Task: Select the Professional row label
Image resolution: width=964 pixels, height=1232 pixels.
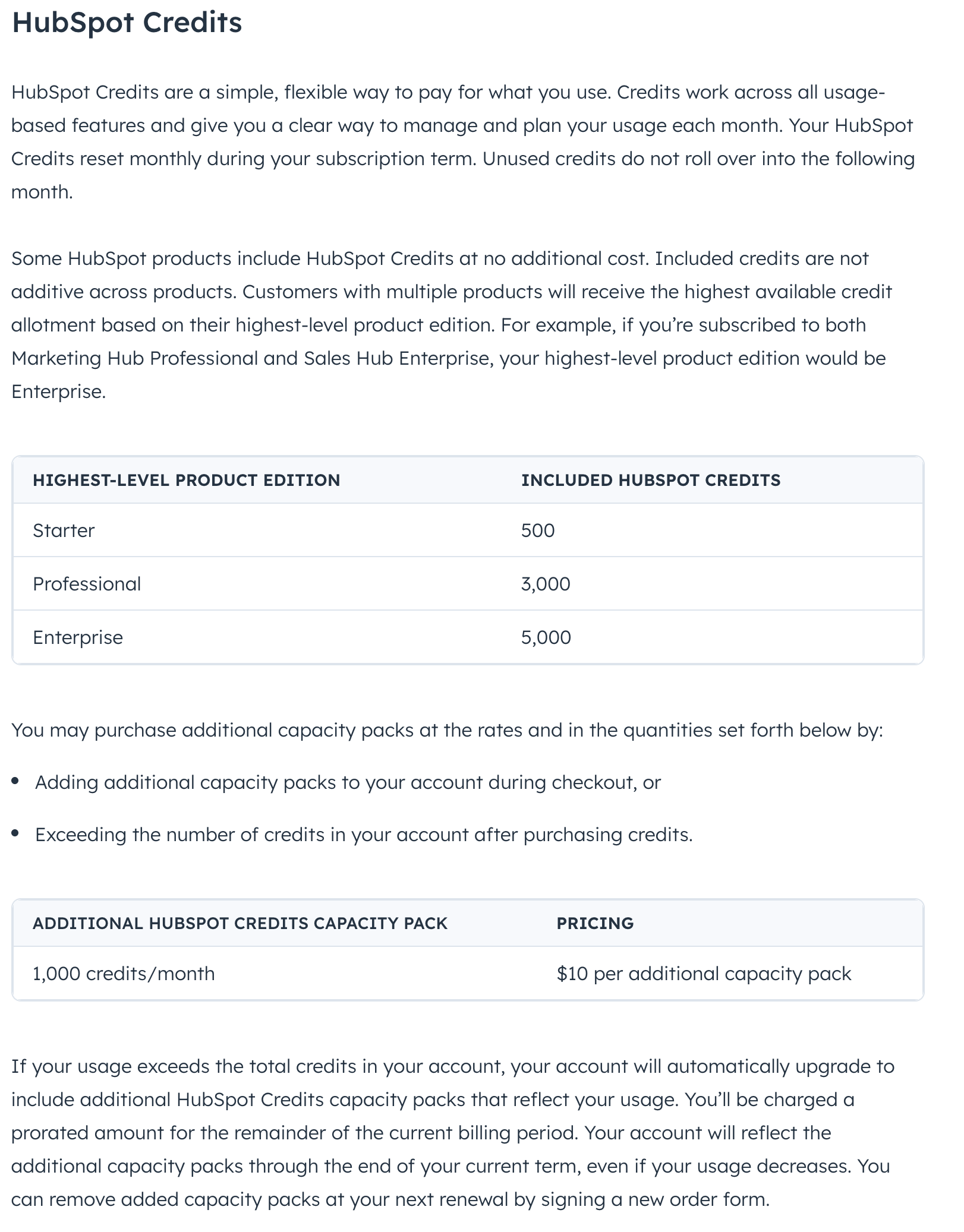Action: [87, 584]
